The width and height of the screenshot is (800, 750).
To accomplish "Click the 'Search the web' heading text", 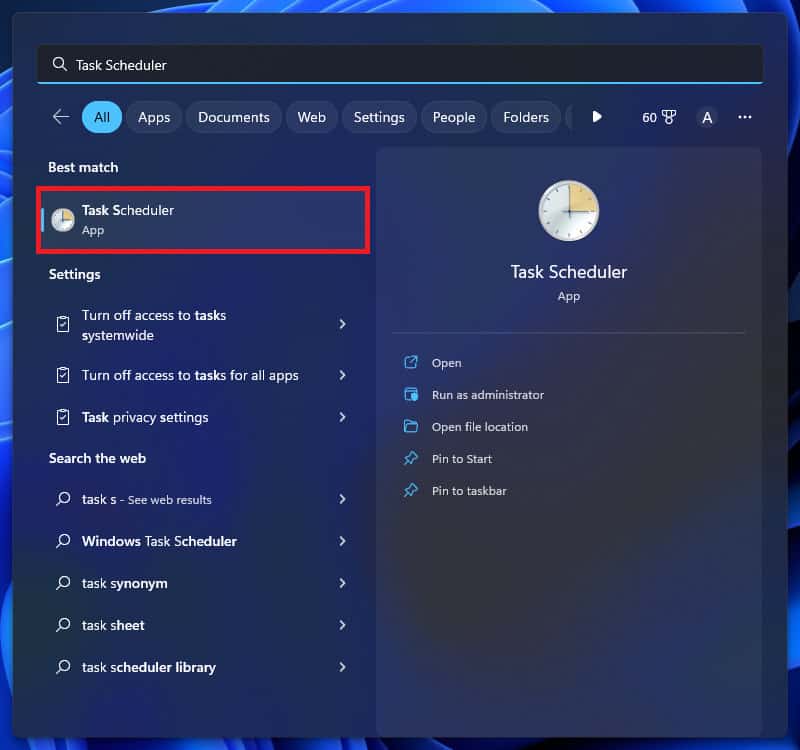I will tap(97, 458).
